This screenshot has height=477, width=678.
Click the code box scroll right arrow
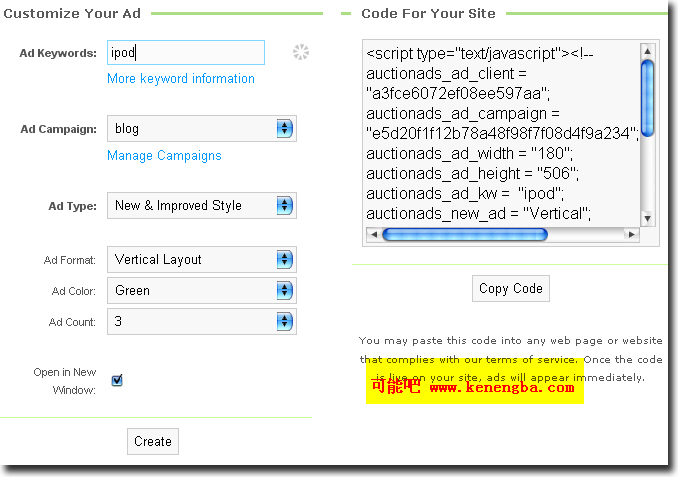631,235
